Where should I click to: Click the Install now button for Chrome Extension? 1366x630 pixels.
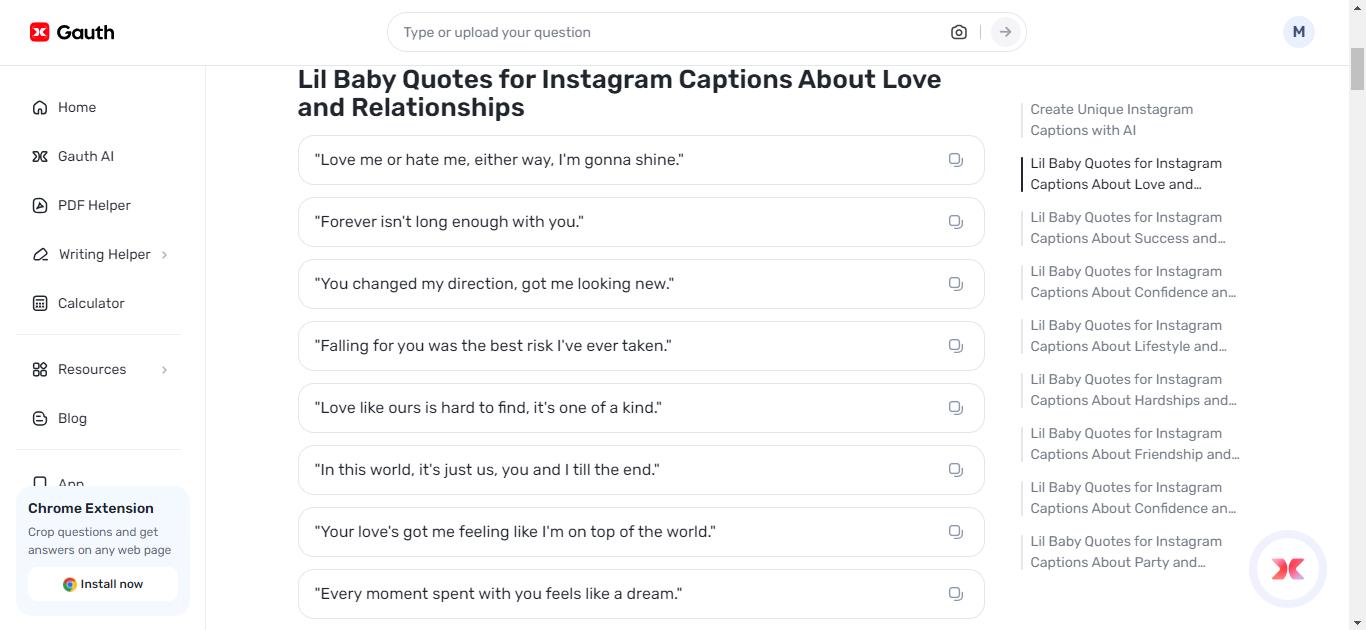(102, 584)
